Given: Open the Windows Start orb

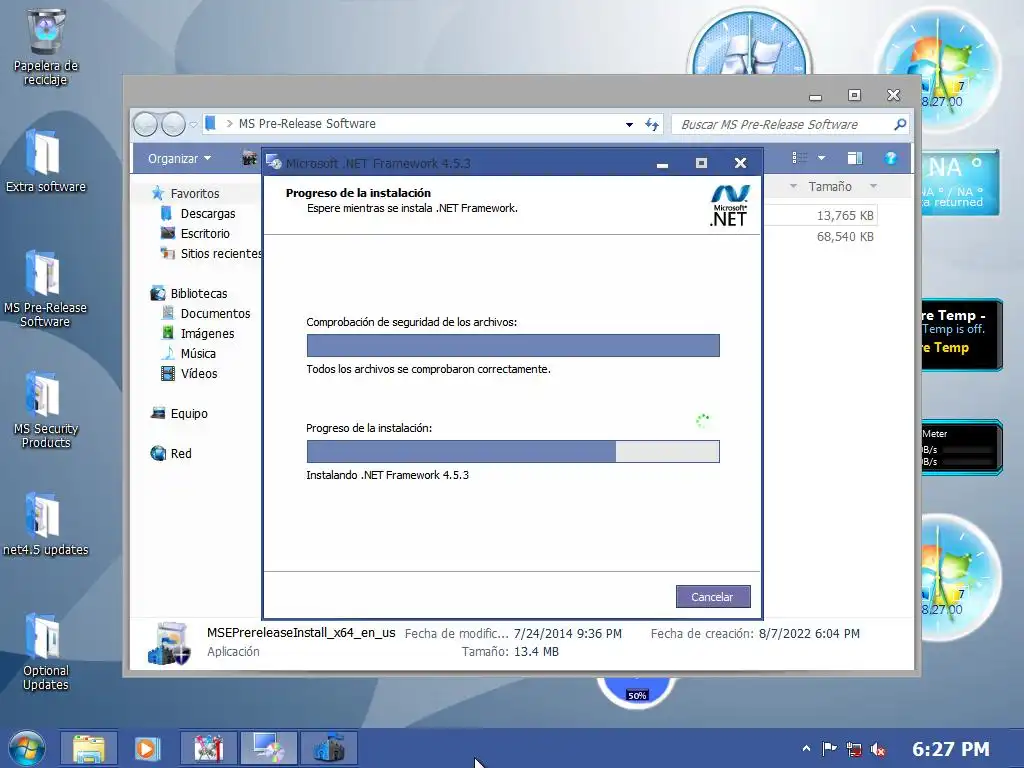Looking at the screenshot, I should coord(27,748).
